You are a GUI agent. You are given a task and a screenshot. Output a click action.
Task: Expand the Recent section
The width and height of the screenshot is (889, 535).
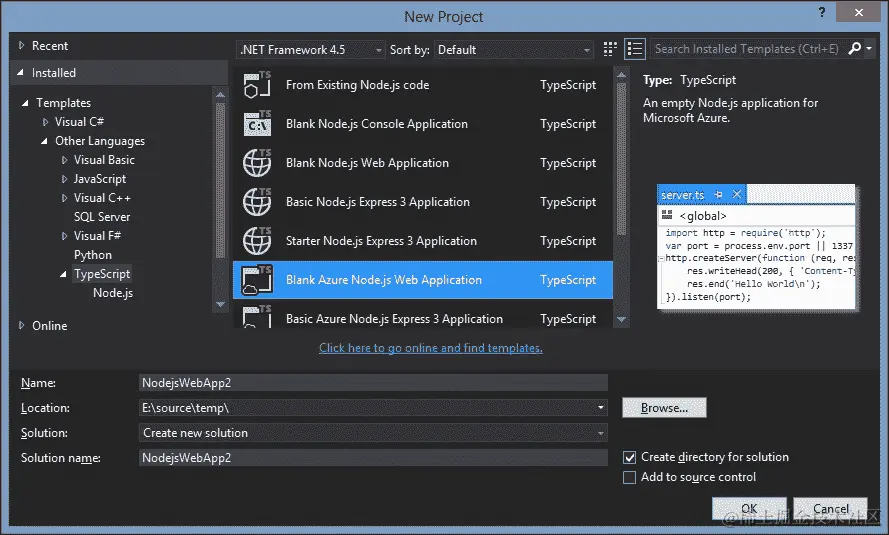coord(22,45)
